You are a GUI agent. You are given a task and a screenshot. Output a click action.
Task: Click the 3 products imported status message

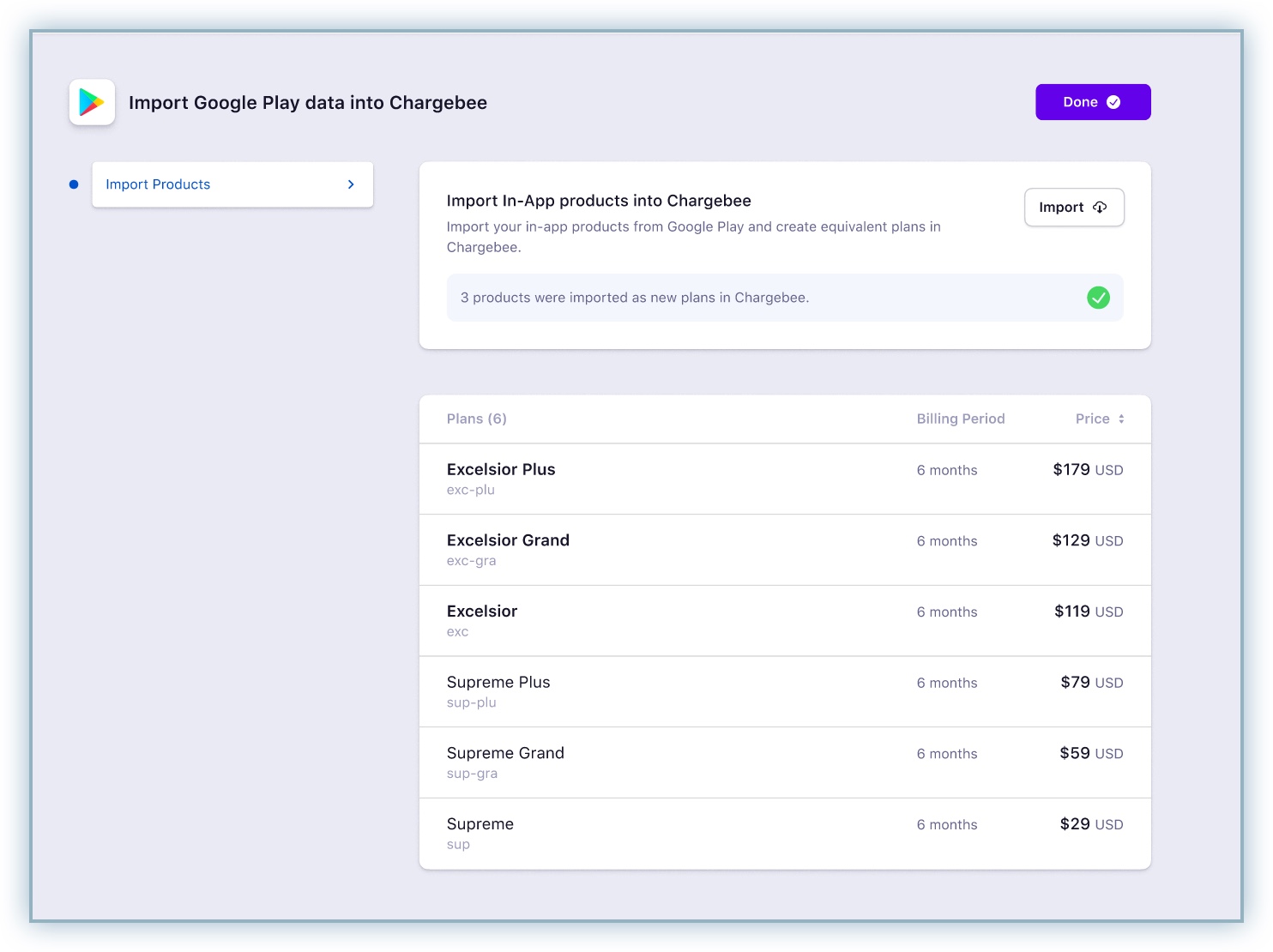click(635, 298)
